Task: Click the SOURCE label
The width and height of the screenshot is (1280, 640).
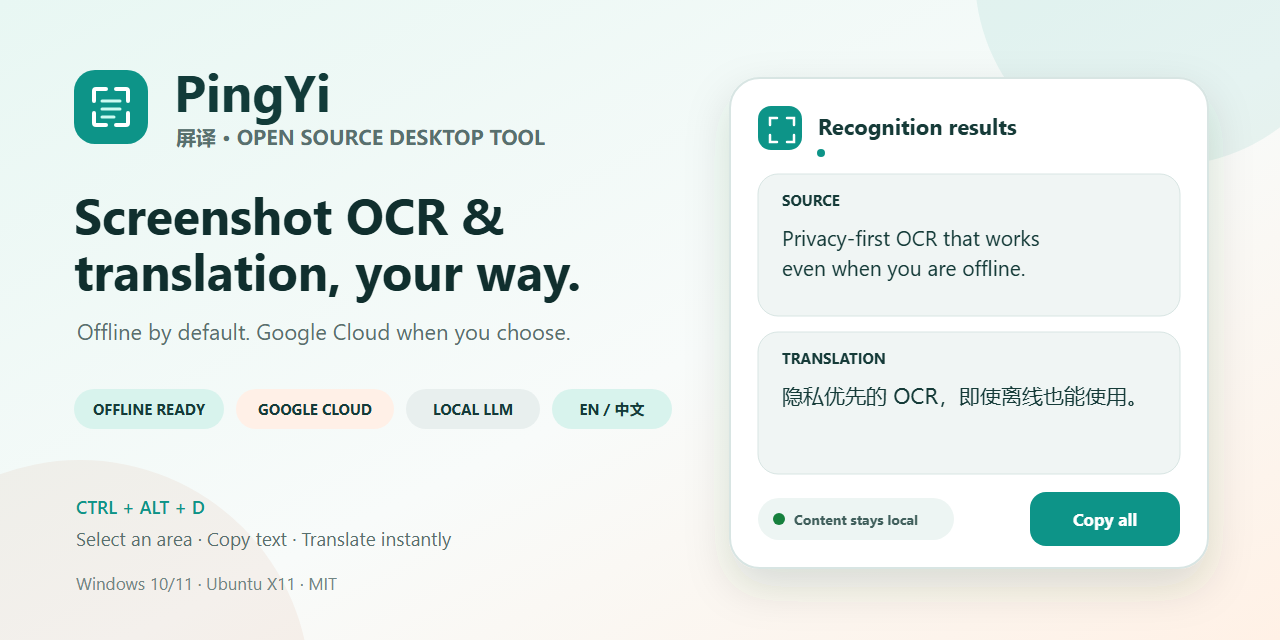Action: click(811, 201)
